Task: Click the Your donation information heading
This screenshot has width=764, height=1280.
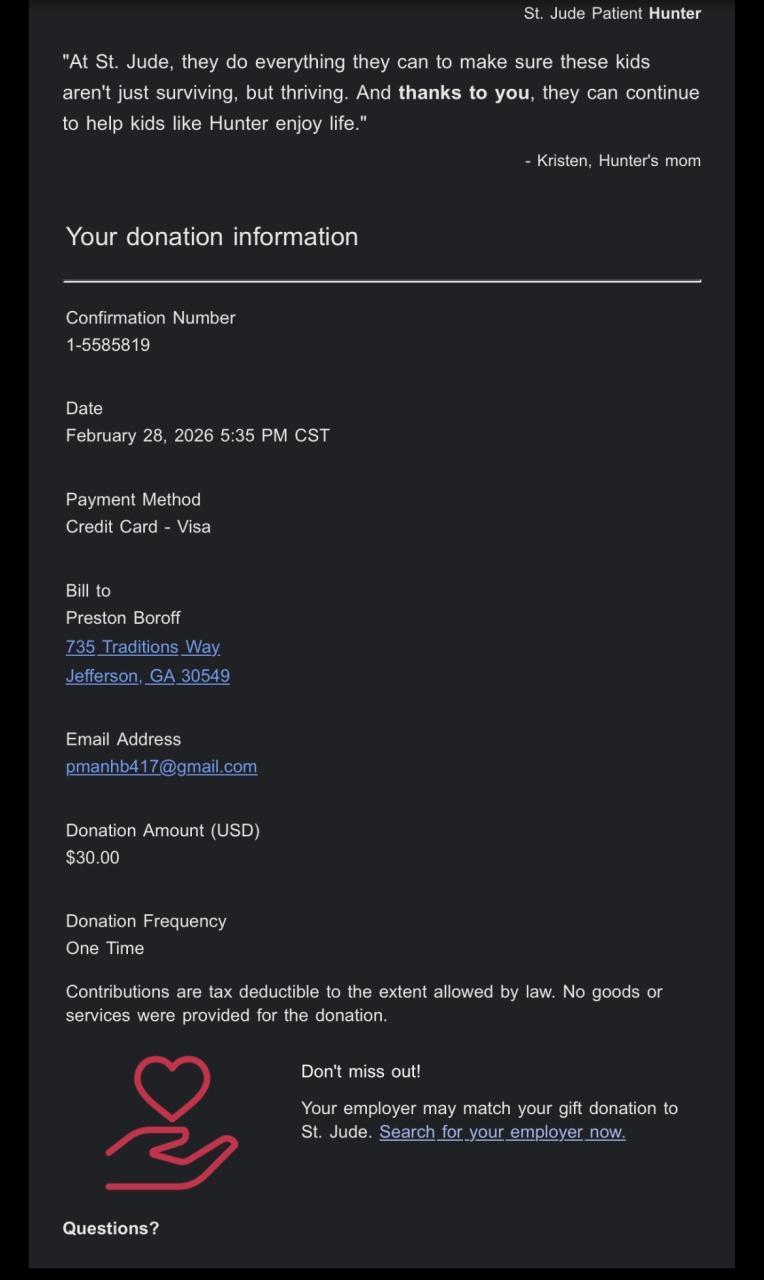Action: (x=212, y=237)
